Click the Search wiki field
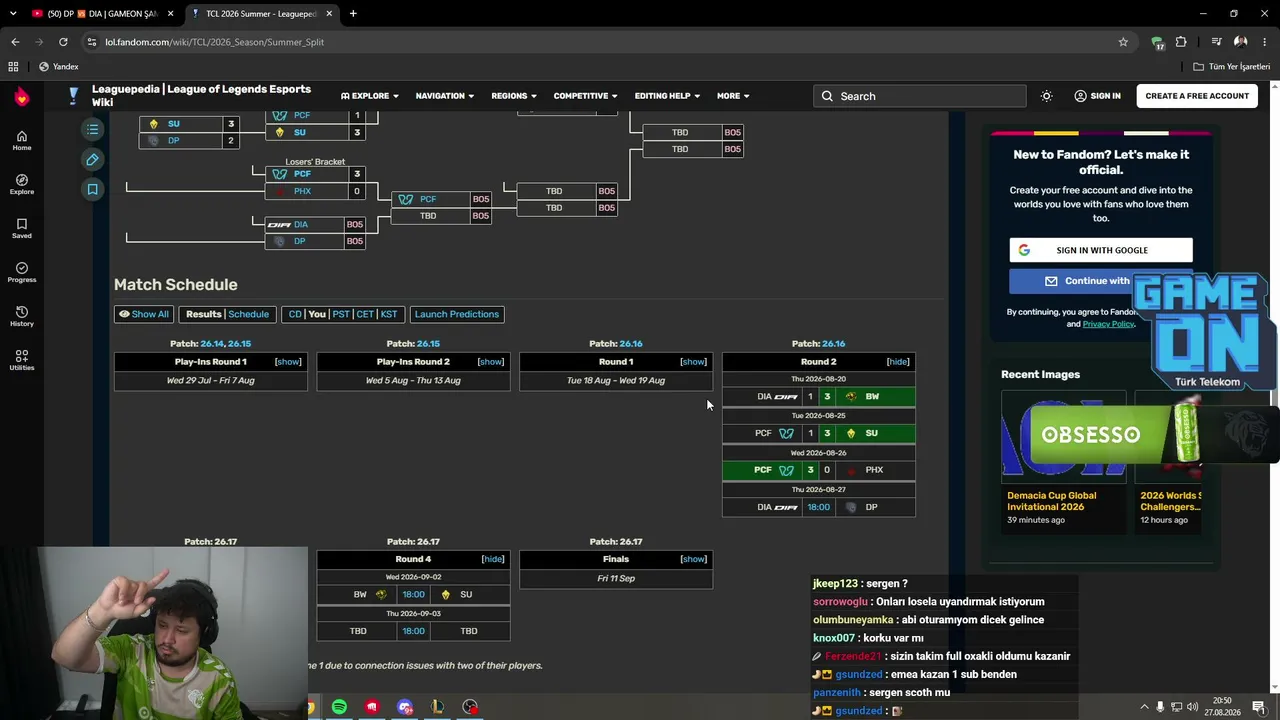This screenshot has height=720, width=1280. (x=919, y=96)
